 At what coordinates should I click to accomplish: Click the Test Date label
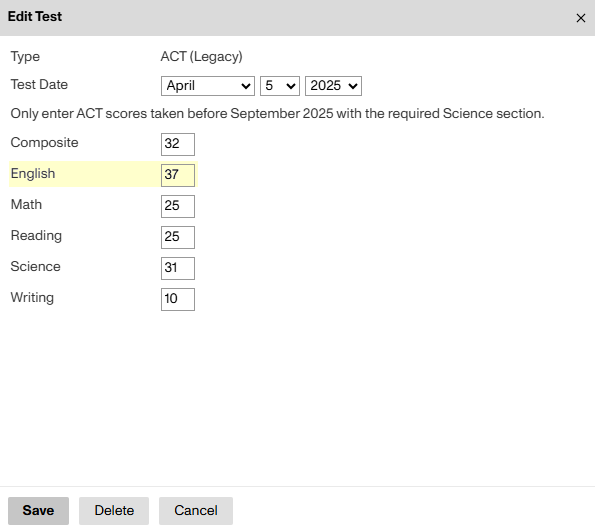tap(39, 84)
